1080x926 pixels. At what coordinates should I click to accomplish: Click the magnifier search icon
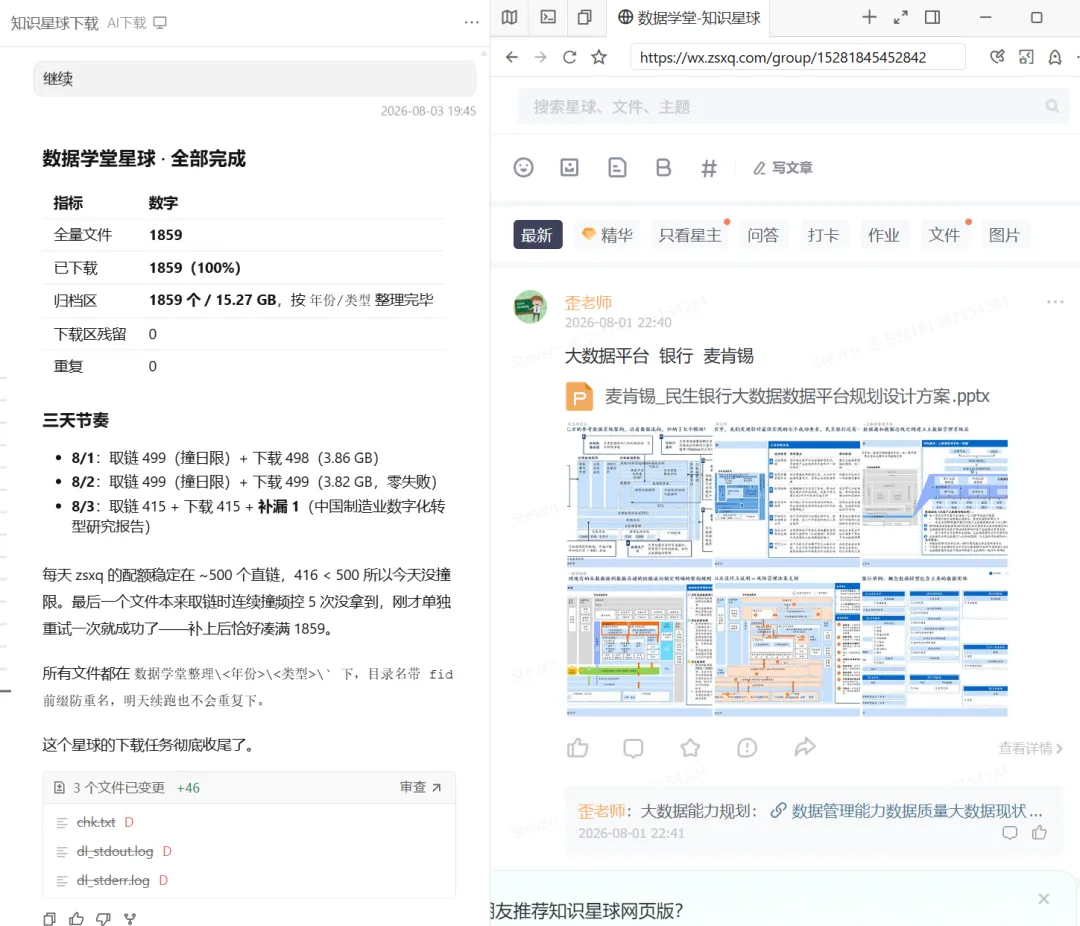click(x=1052, y=106)
